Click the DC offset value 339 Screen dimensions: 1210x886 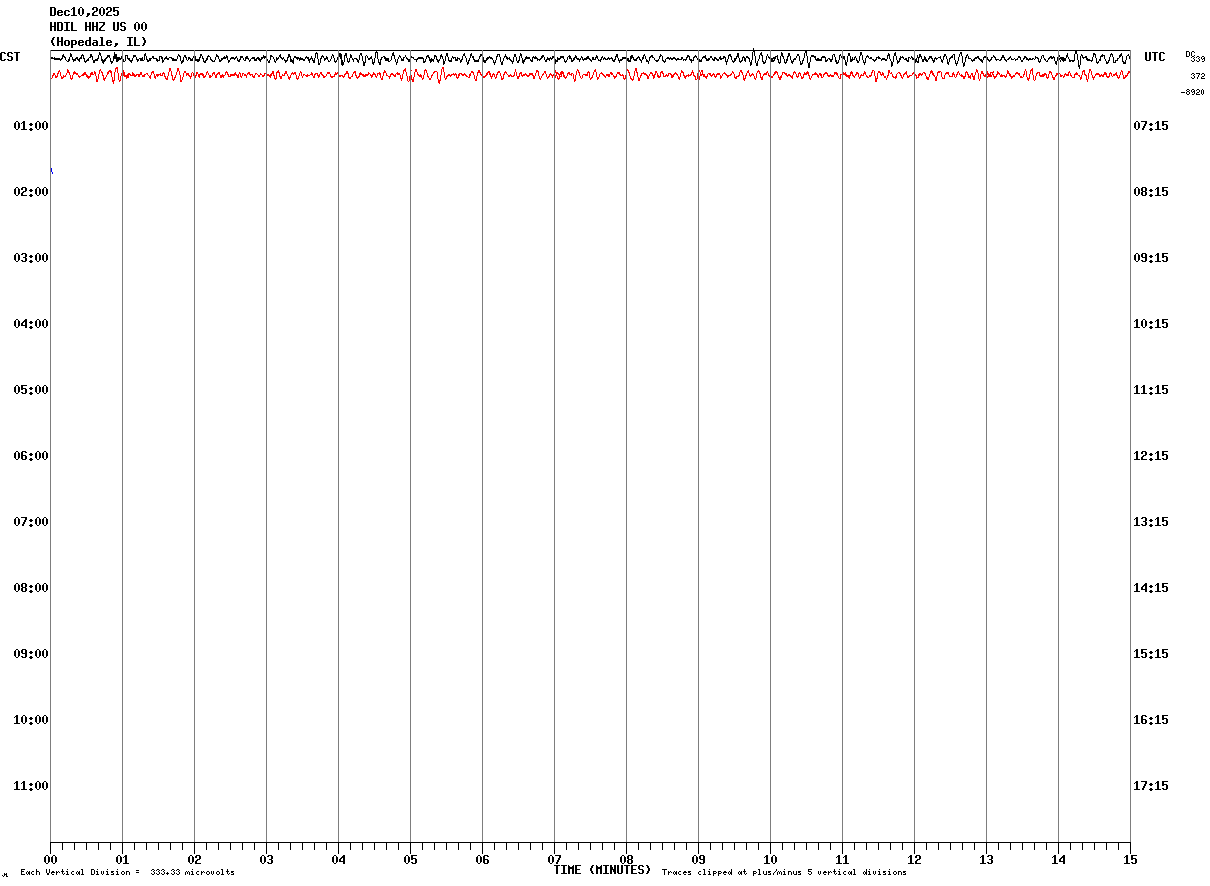pyautogui.click(x=1198, y=60)
